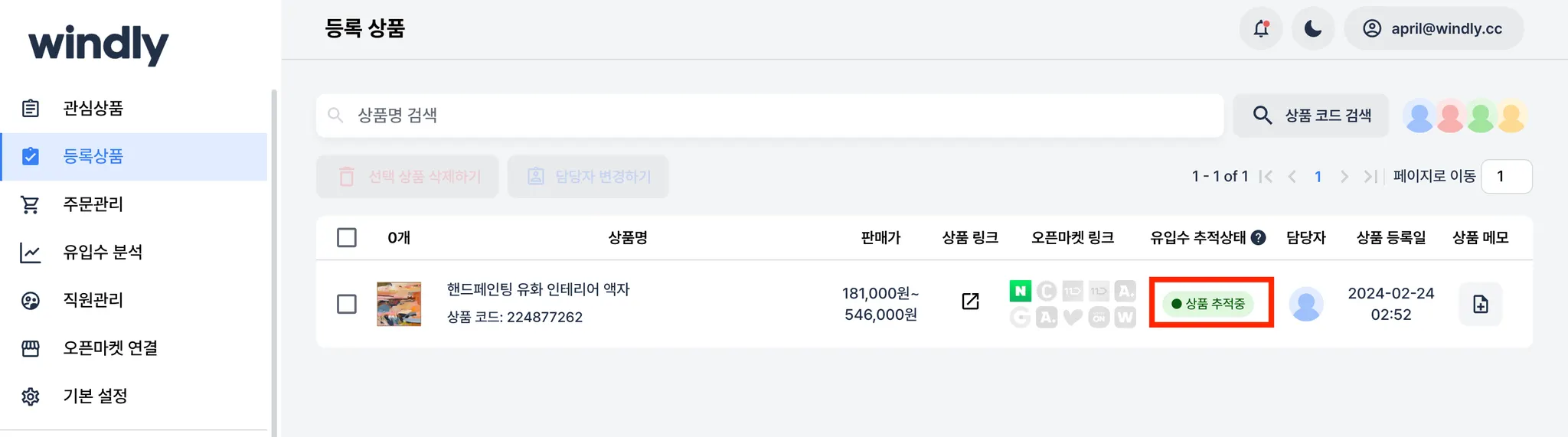This screenshot has width=1568, height=437.
Task: Go to next page chevron
Action: coord(1344,177)
